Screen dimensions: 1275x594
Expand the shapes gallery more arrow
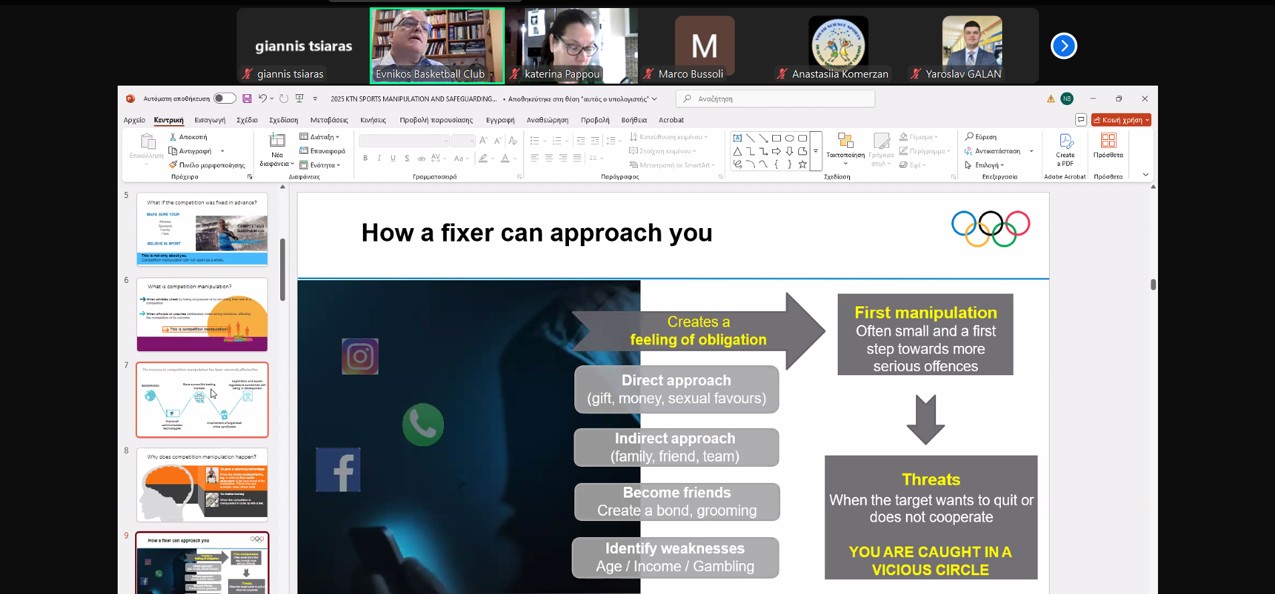point(816,152)
